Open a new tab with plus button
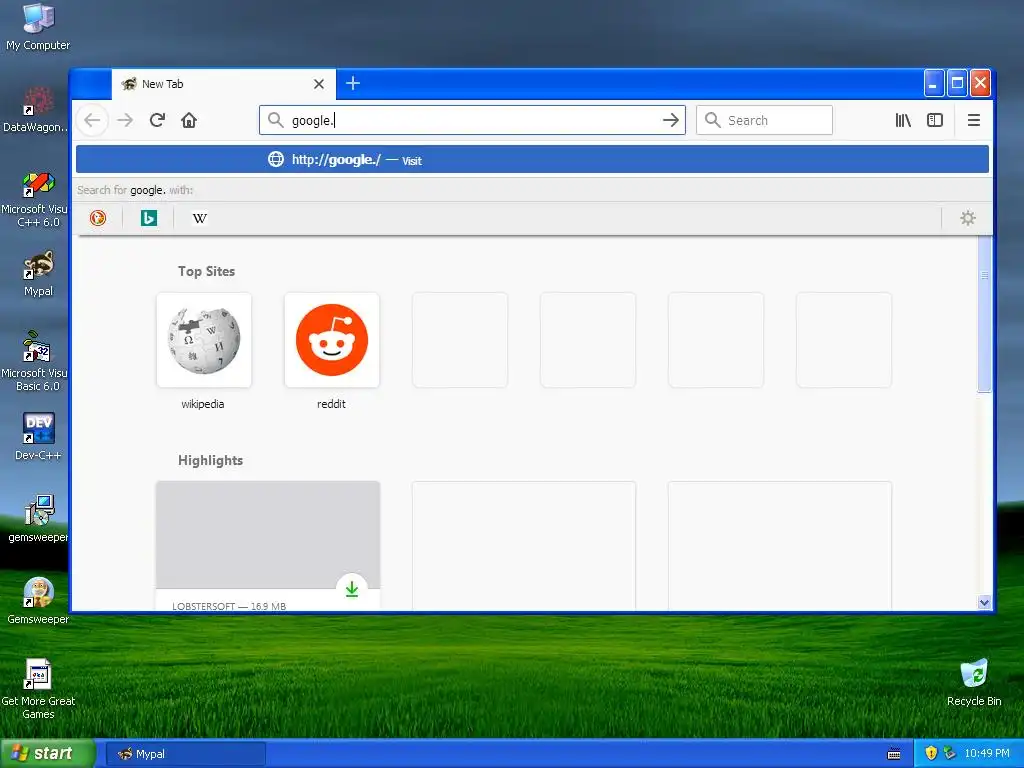Screen dimensions: 1024x768 (x=353, y=84)
